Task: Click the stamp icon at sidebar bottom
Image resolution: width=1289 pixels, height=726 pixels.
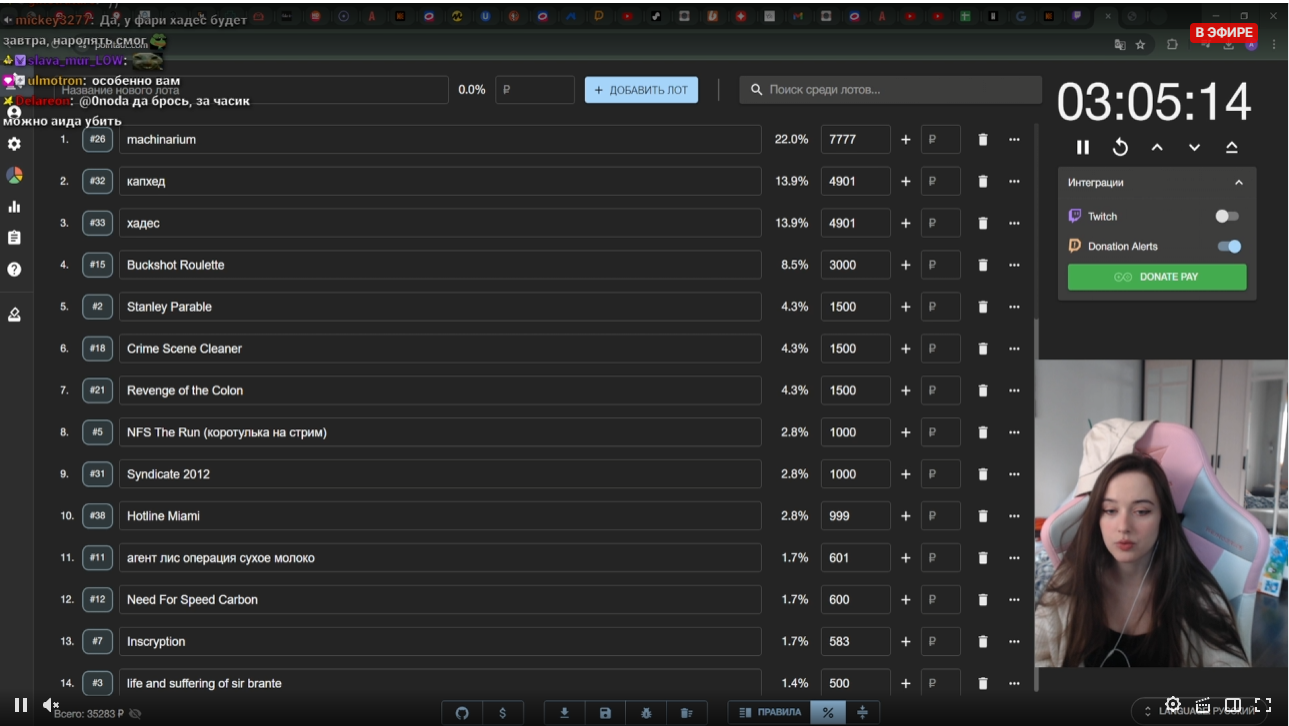Action: click(x=14, y=314)
